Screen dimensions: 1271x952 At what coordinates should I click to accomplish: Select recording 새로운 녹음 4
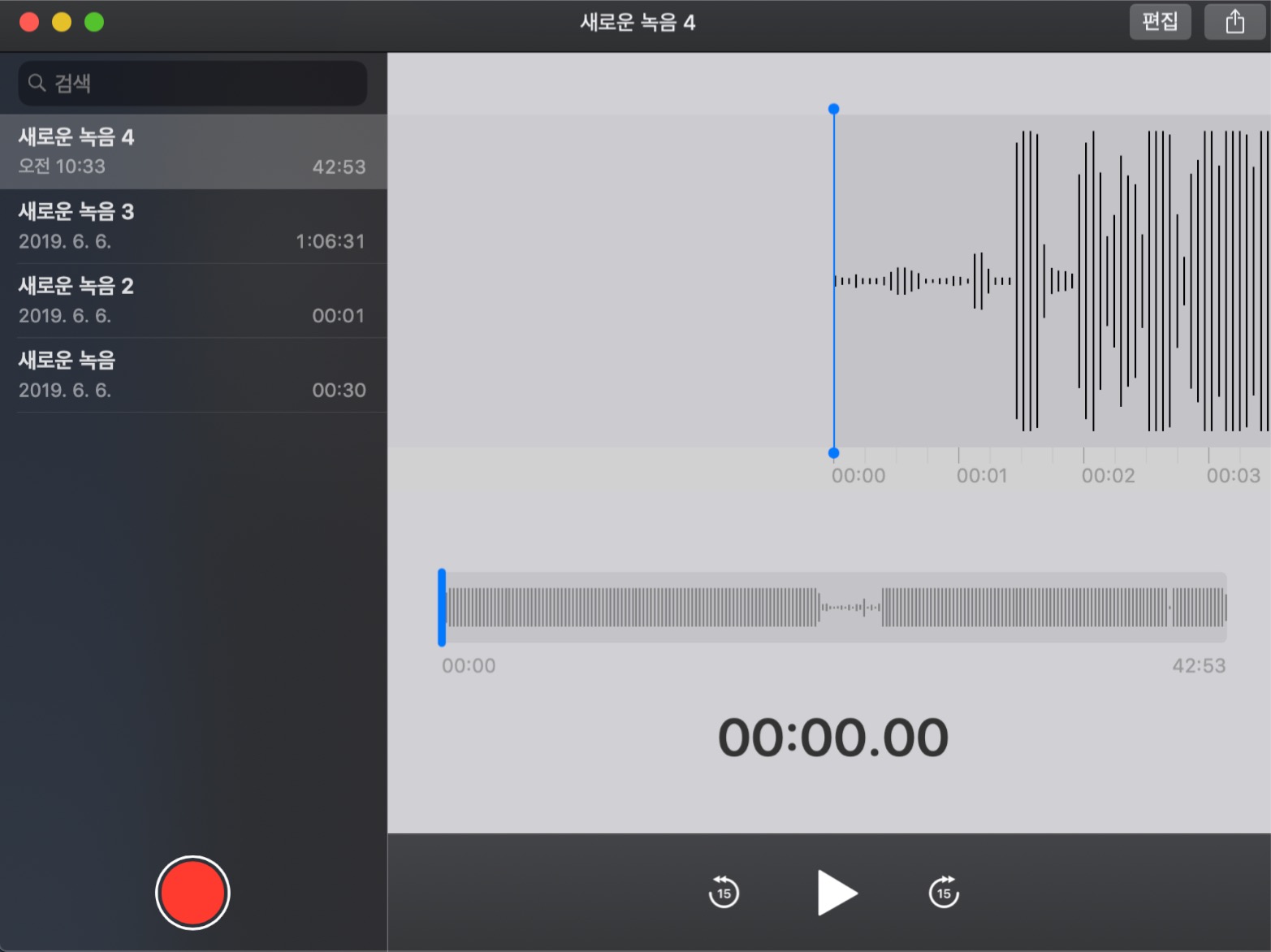(x=193, y=152)
